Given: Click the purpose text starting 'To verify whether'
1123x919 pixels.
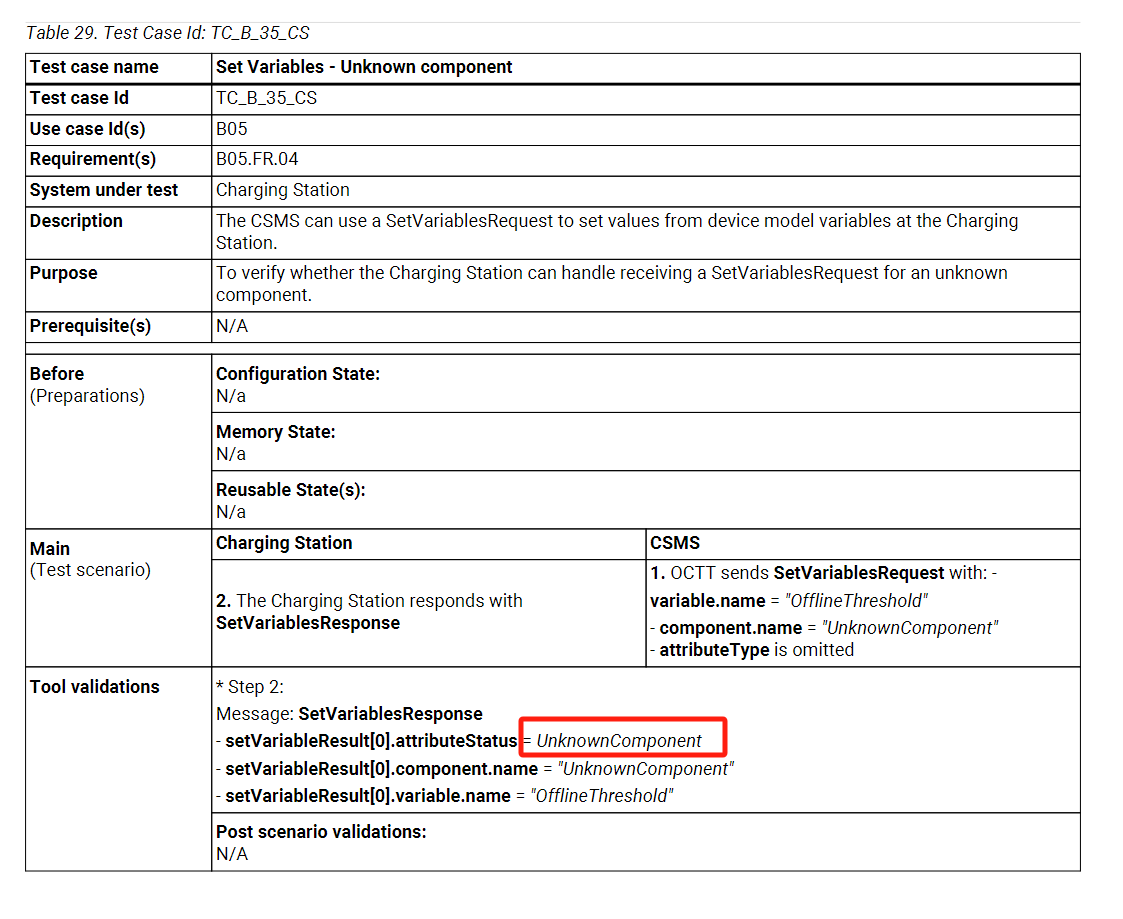Looking at the screenshot, I should tap(612, 284).
